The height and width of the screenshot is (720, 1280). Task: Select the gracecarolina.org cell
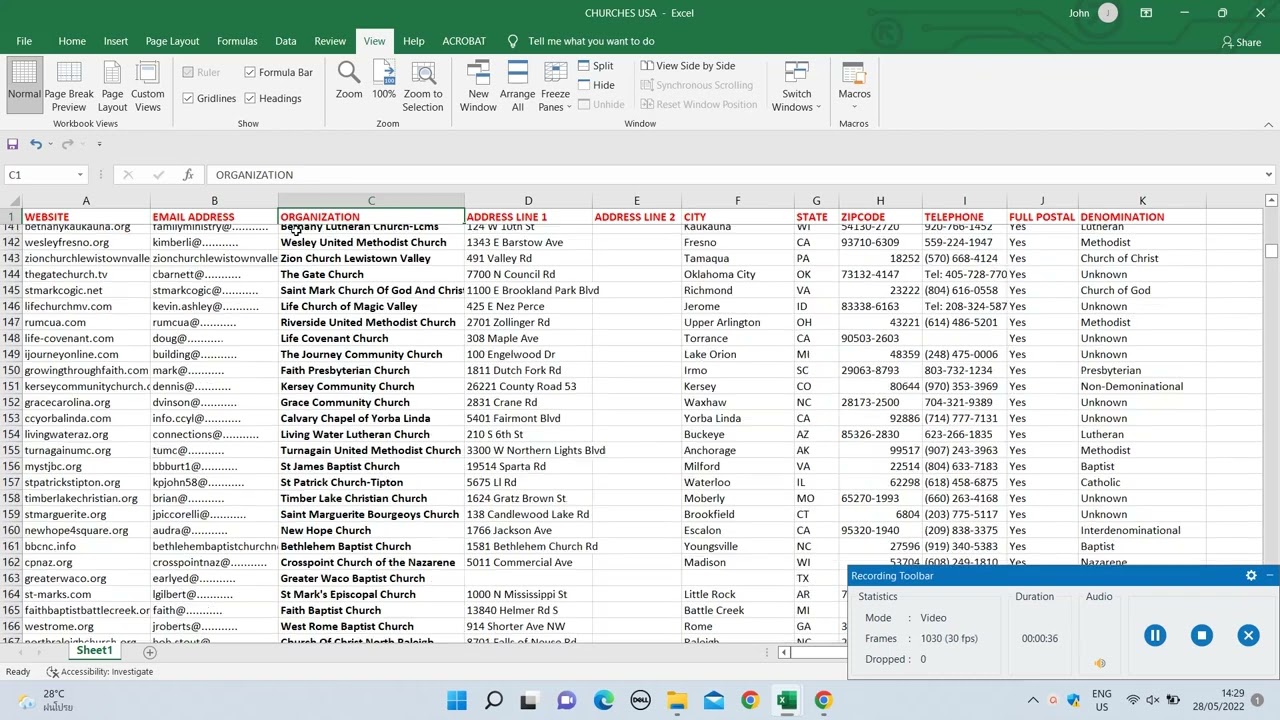86,402
